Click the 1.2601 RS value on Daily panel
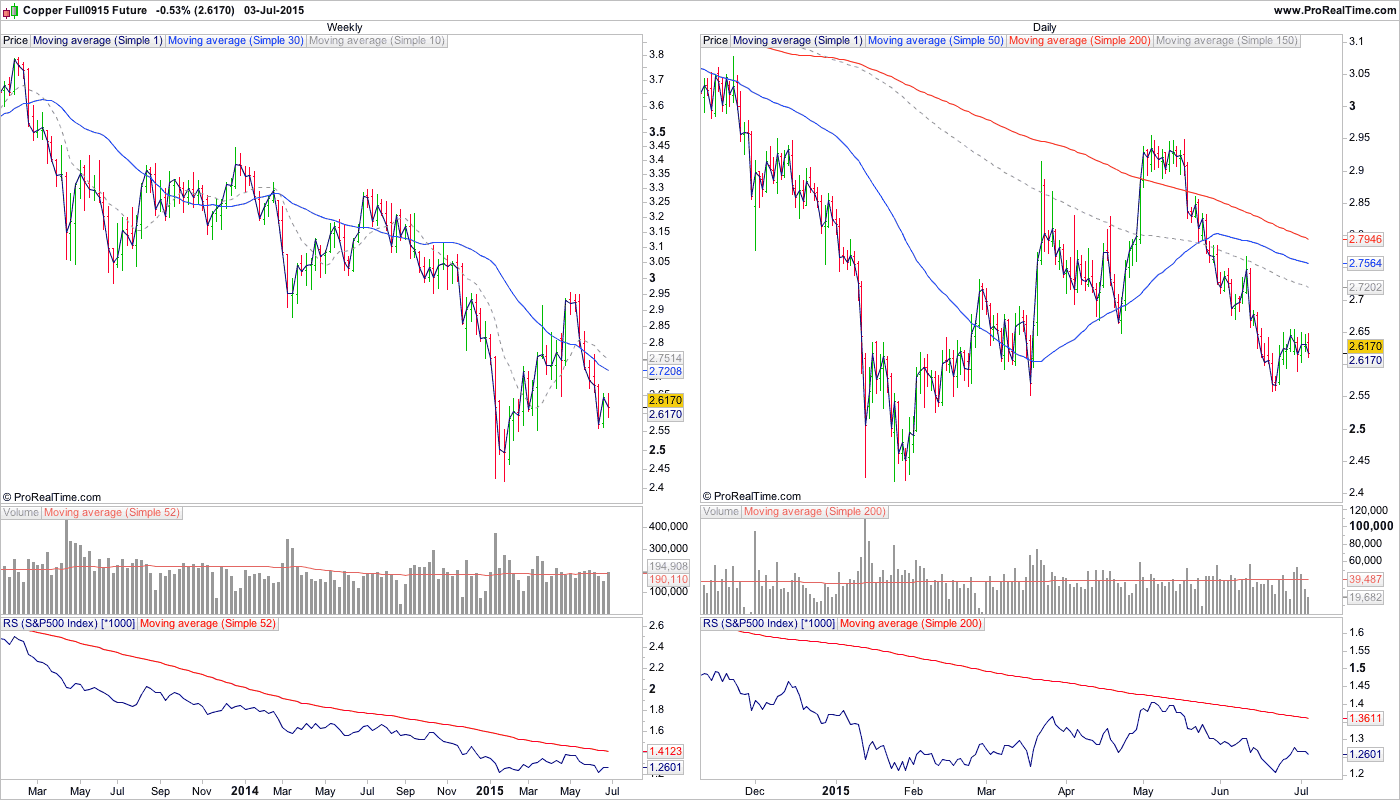Screen dimensions: 1400x800 click(x=1365, y=755)
